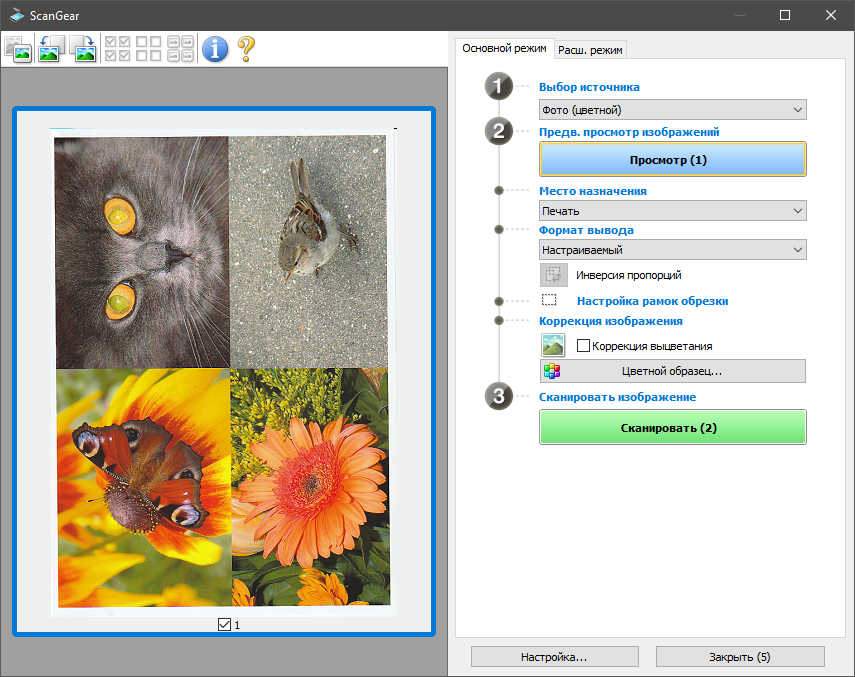855x677 pixels.
Task: Click the Настройка... button
Action: tap(555, 657)
